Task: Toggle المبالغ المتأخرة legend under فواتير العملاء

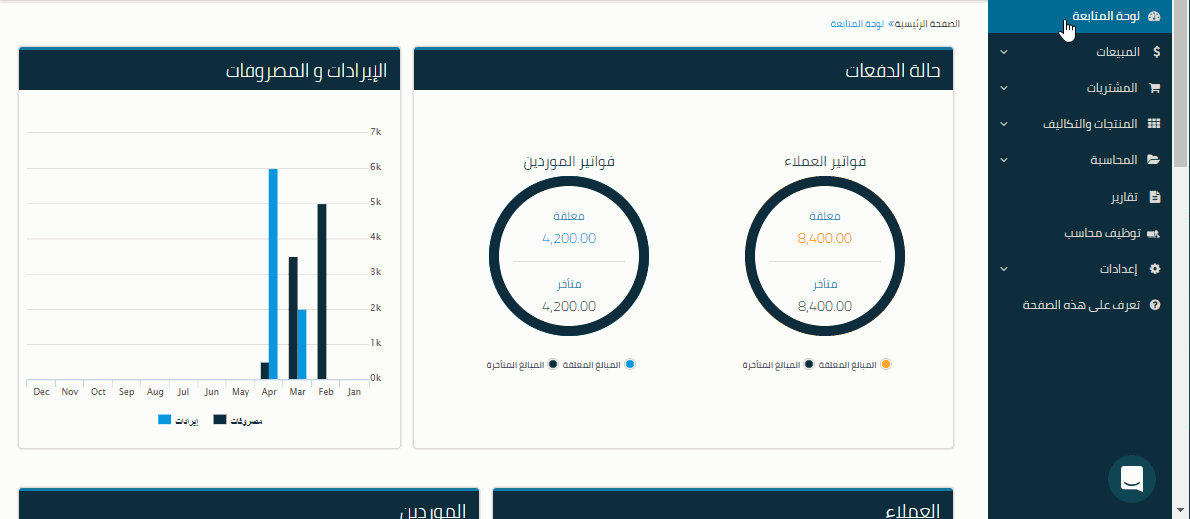Action: point(808,365)
